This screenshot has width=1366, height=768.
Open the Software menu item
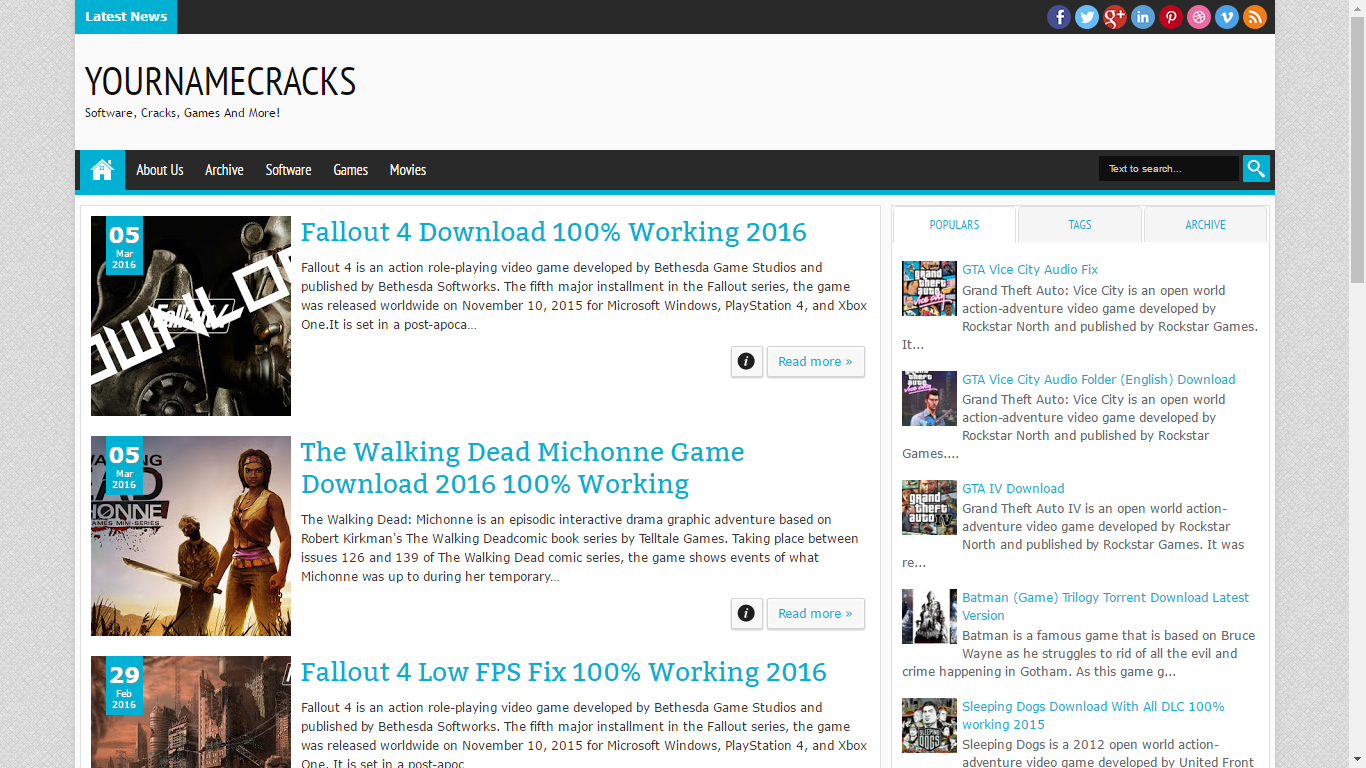[288, 170]
